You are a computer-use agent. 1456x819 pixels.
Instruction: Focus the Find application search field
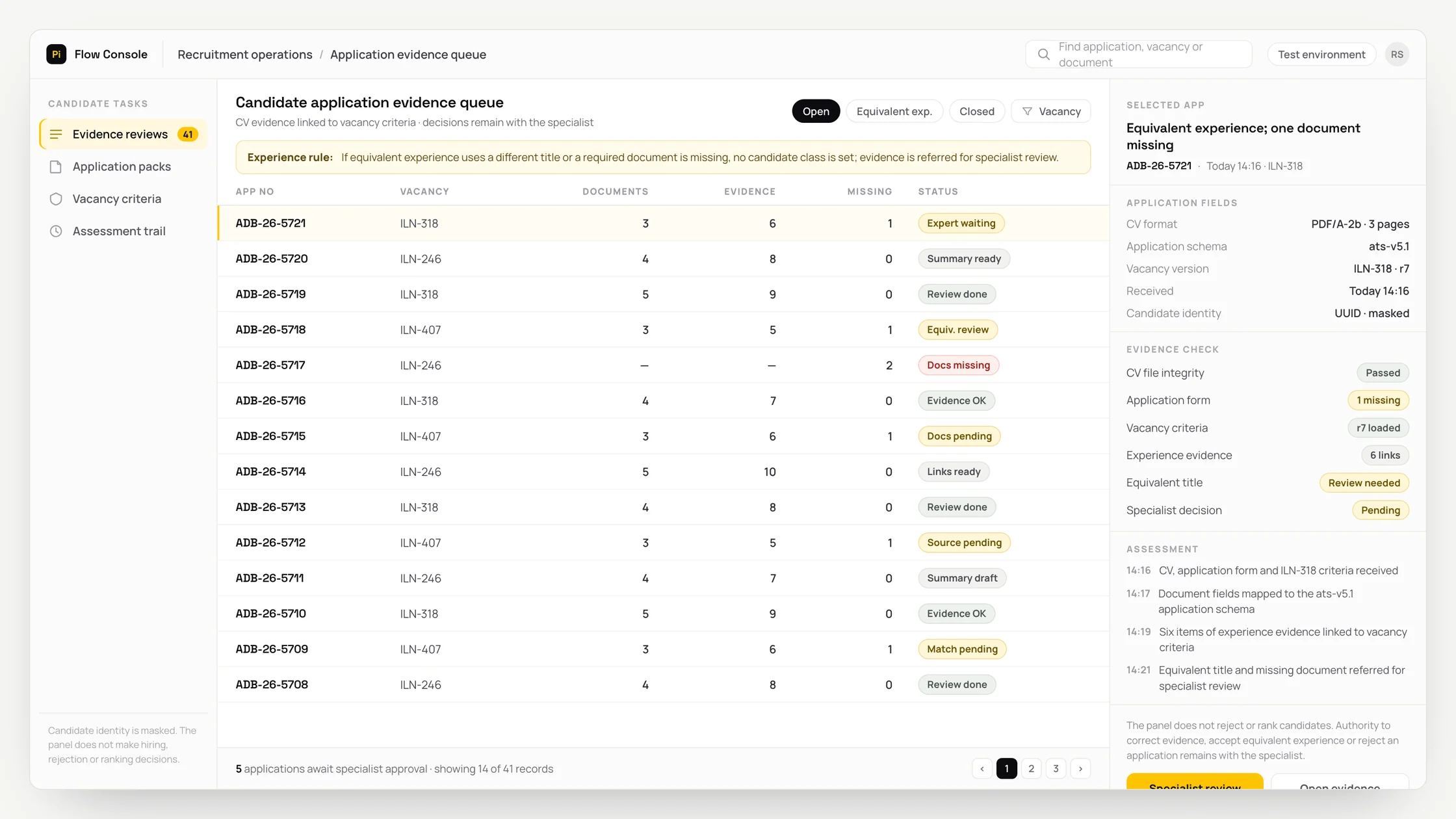pos(1139,55)
